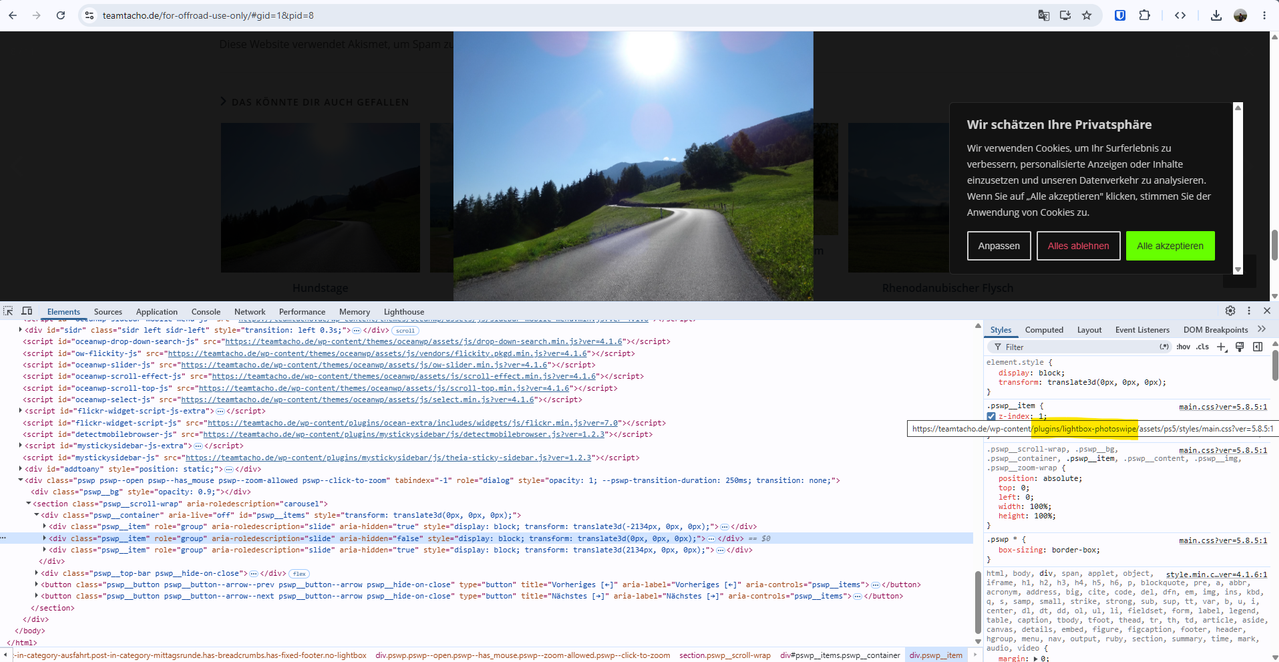Viewport: 1279px width, 662px height.
Task: Collapse the div pswp__container node
Action: tap(37, 515)
